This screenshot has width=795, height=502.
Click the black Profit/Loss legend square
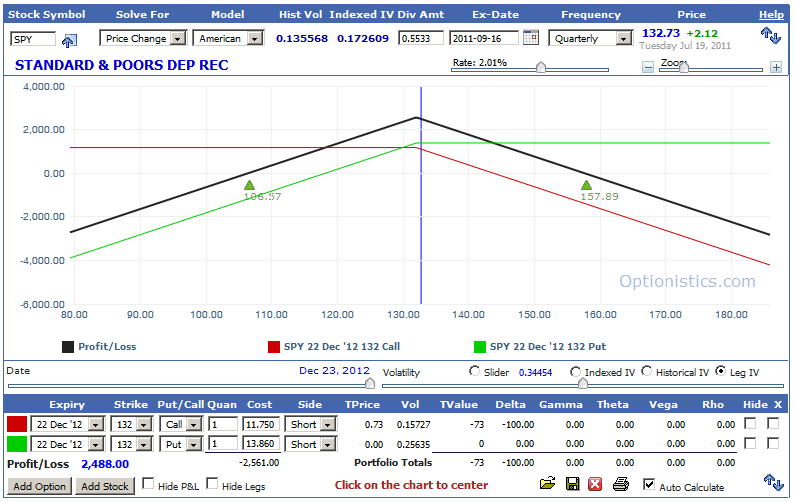(68, 347)
